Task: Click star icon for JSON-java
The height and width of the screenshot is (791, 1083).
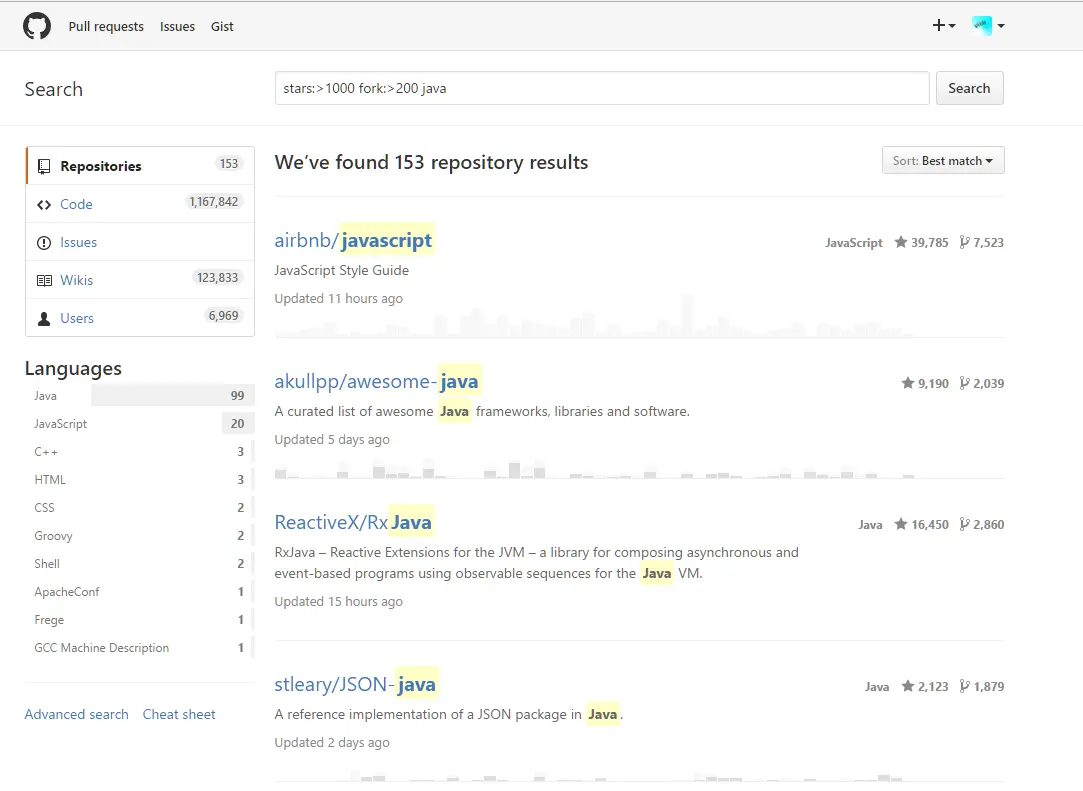Action: click(908, 686)
